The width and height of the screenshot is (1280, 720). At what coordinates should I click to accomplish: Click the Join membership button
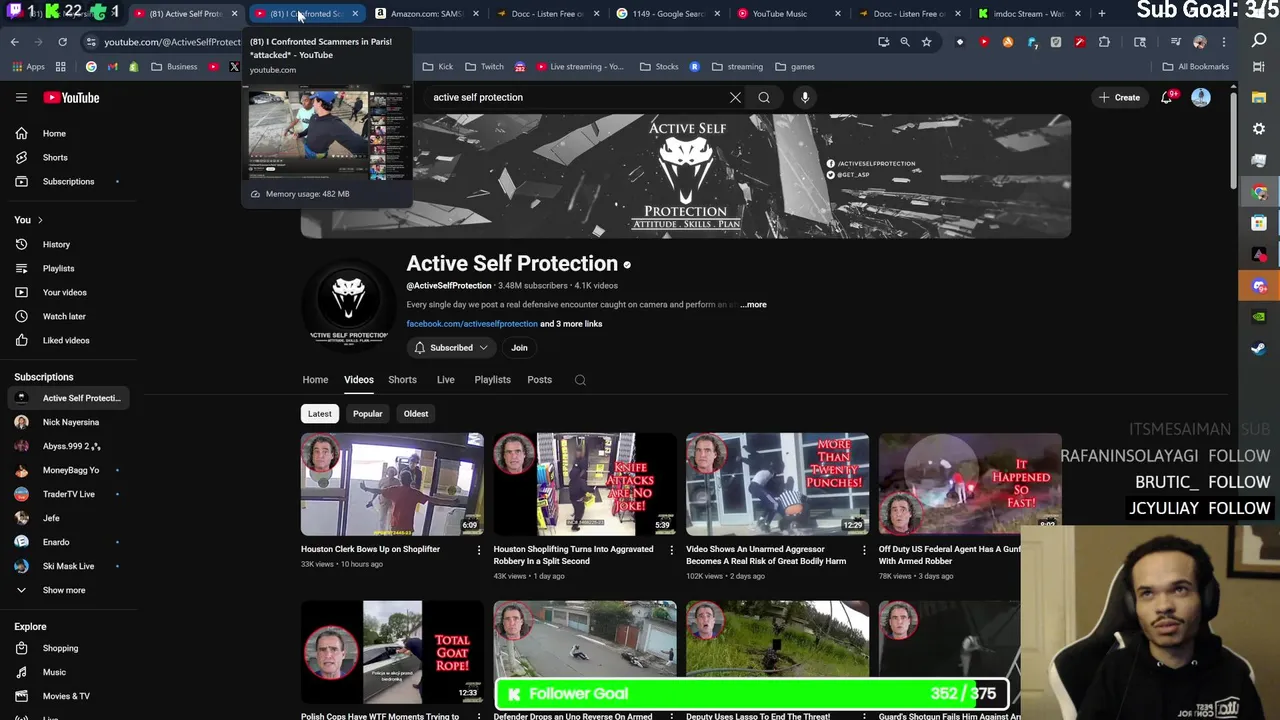(x=519, y=348)
